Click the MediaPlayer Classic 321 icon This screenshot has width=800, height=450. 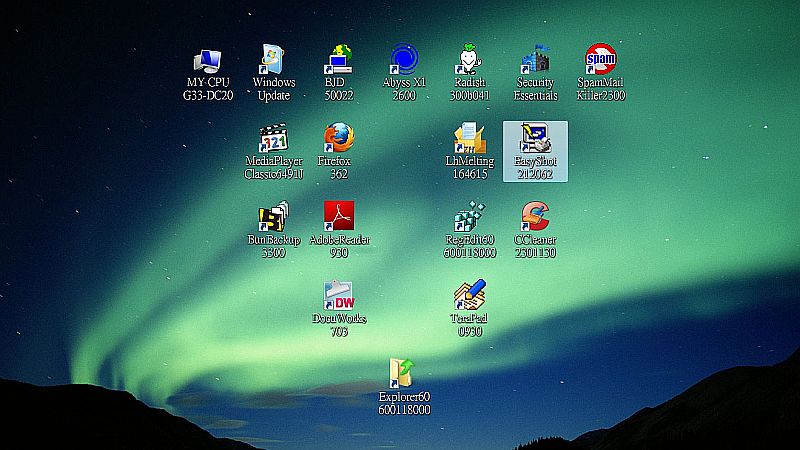(x=273, y=138)
